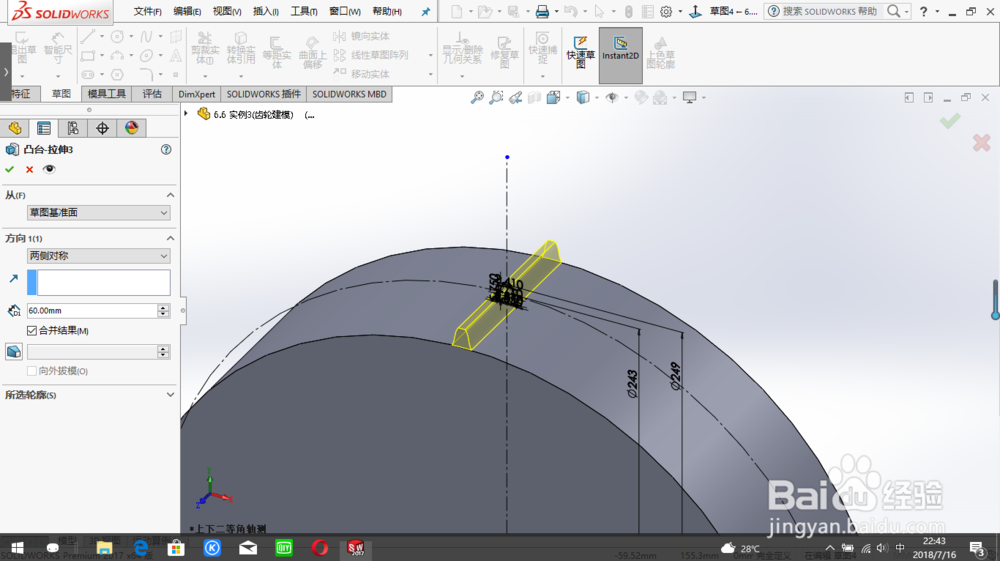Collapse the 从(F) section
This screenshot has width=1000, height=561.
pyautogui.click(x=170, y=194)
